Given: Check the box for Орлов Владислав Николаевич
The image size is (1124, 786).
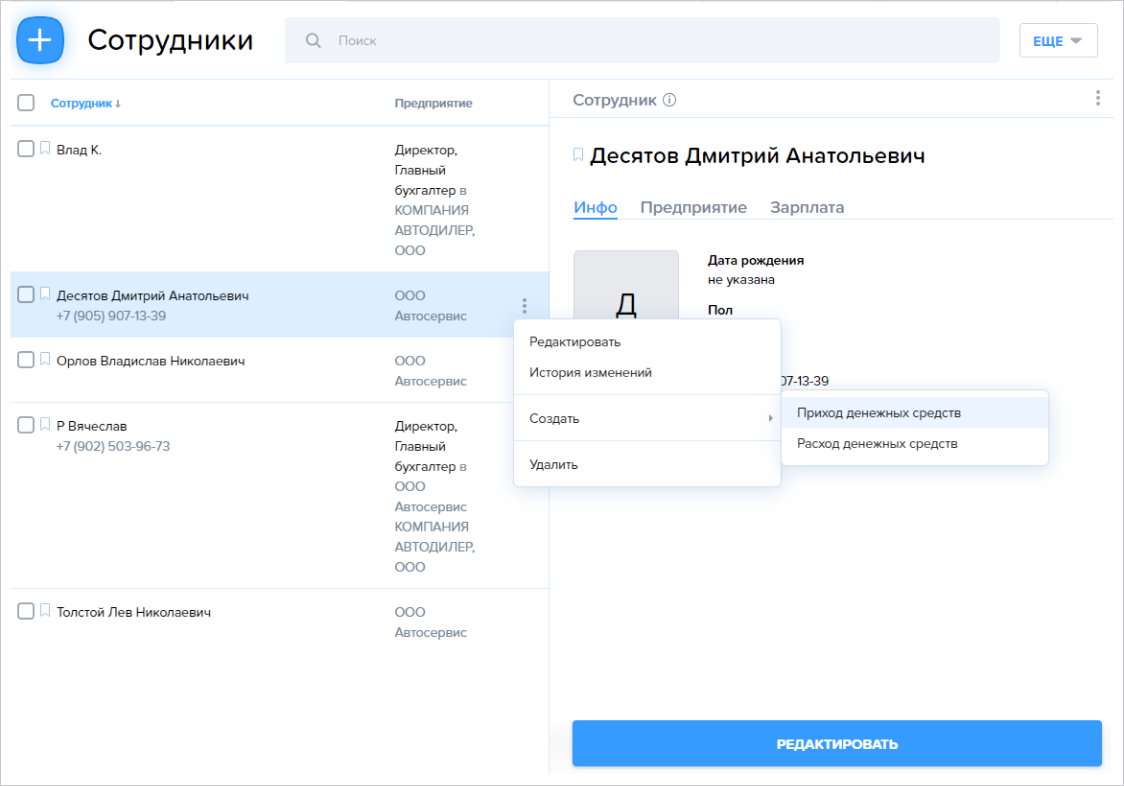Looking at the screenshot, I should [26, 359].
